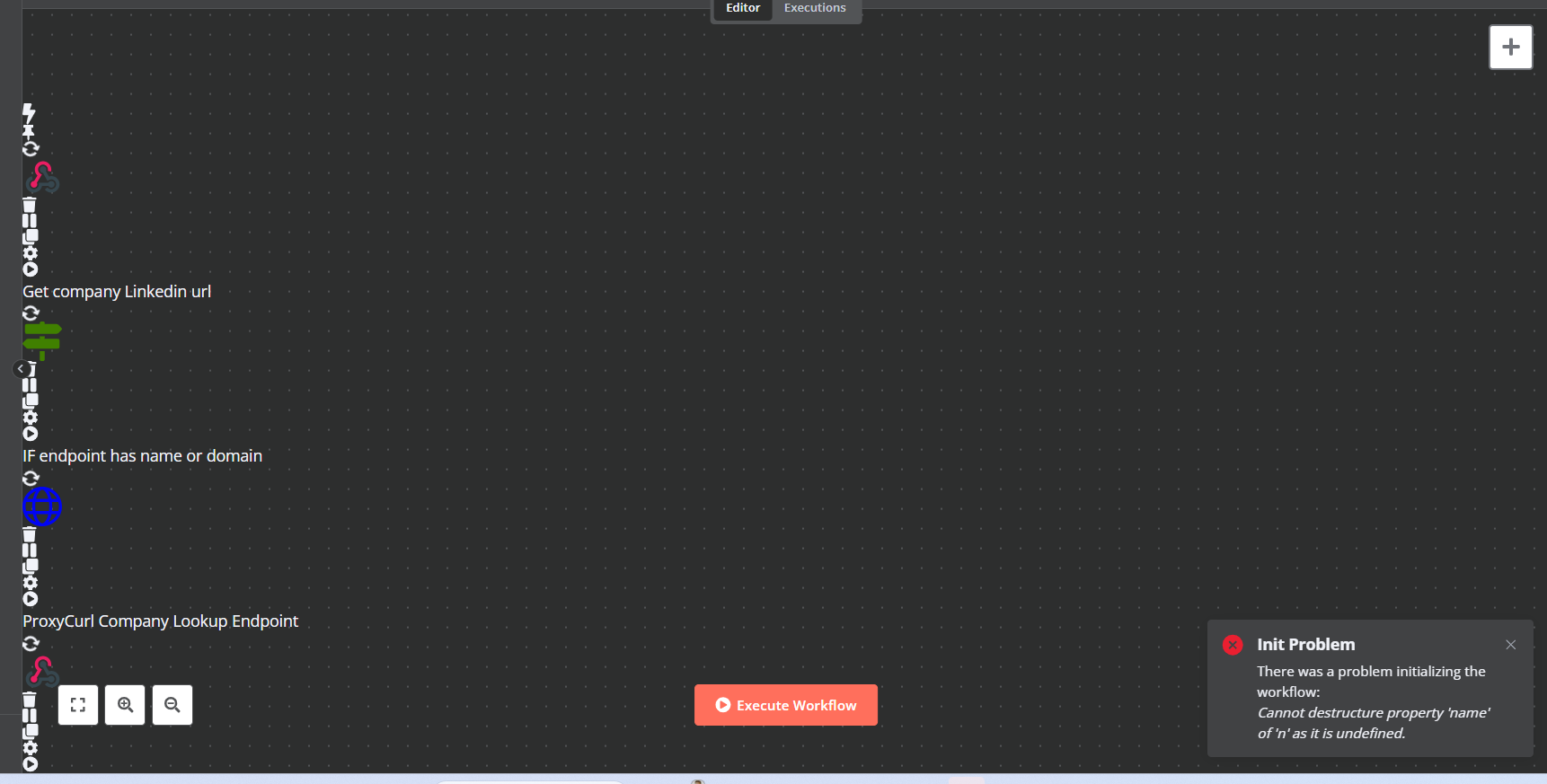The image size is (1547, 784).
Task: Collapse the left sidebar with the chevron
Action: pyautogui.click(x=21, y=369)
